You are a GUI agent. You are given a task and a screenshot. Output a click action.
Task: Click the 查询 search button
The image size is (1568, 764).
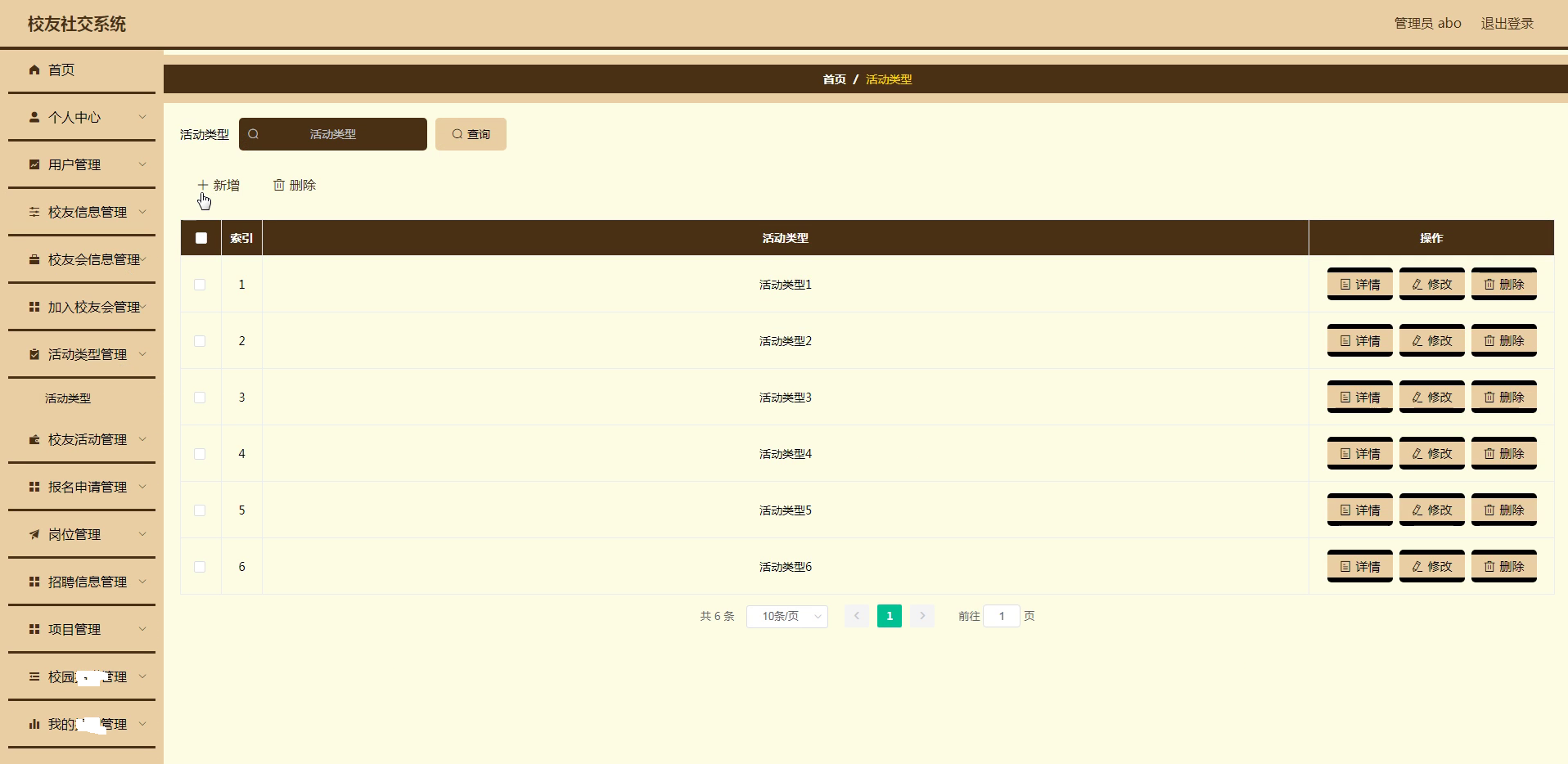click(x=471, y=134)
